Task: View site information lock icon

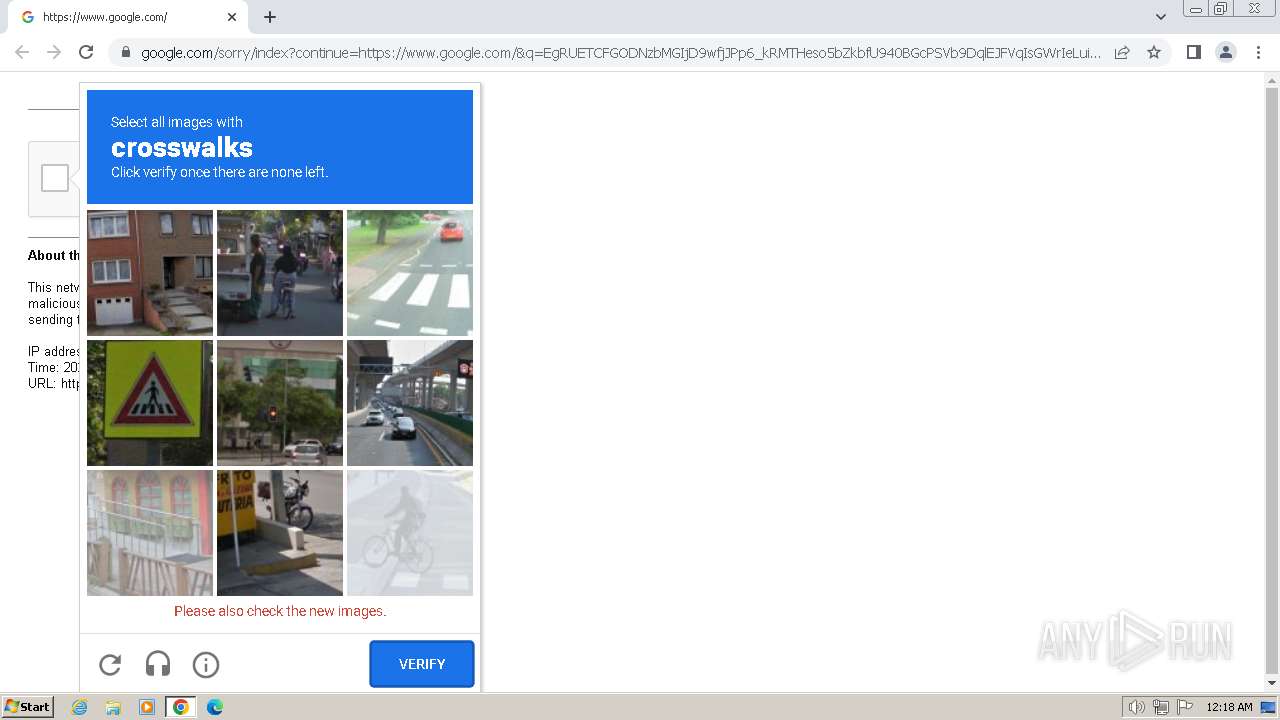Action: click(125, 53)
